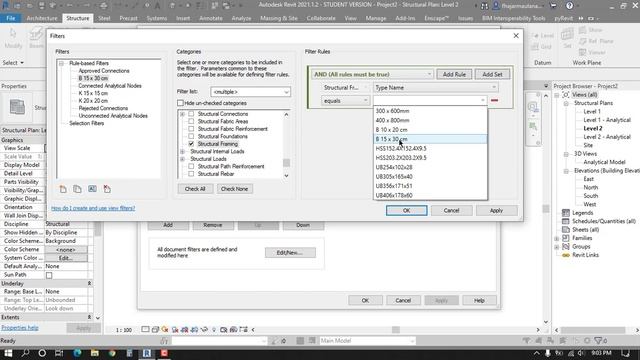Click the Cancel button in Filters dialog

point(451,210)
